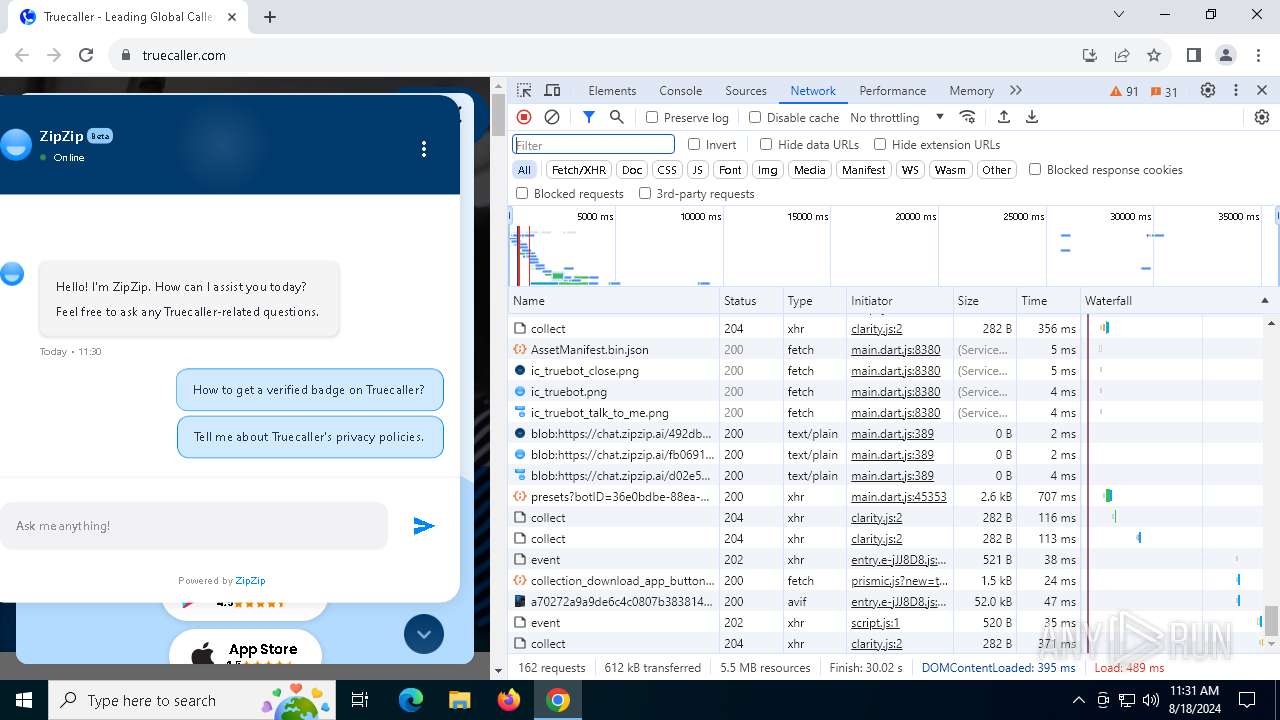Open a new browser tab
Image resolution: width=1280 pixels, height=720 pixels.
270,16
